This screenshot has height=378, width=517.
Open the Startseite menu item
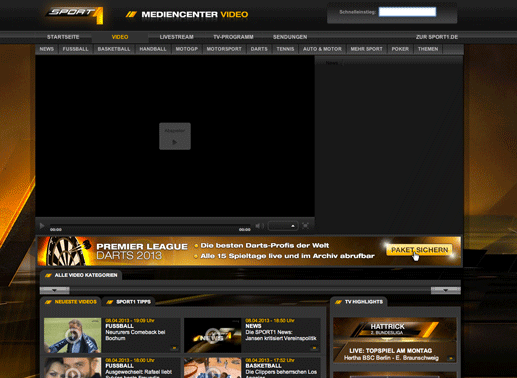click(x=63, y=37)
